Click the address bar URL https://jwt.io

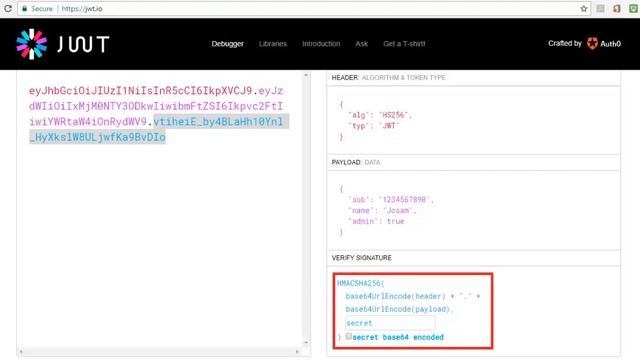point(82,9)
